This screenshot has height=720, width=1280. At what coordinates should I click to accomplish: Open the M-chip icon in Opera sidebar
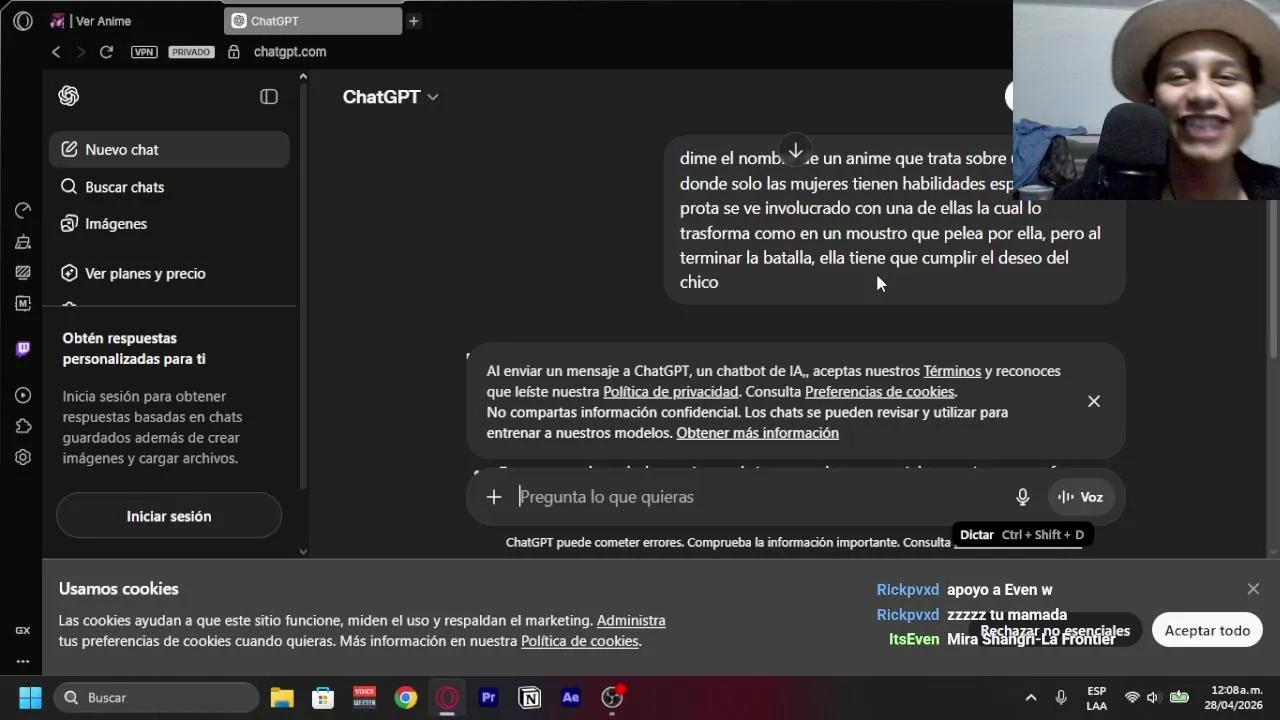pyautogui.click(x=23, y=304)
